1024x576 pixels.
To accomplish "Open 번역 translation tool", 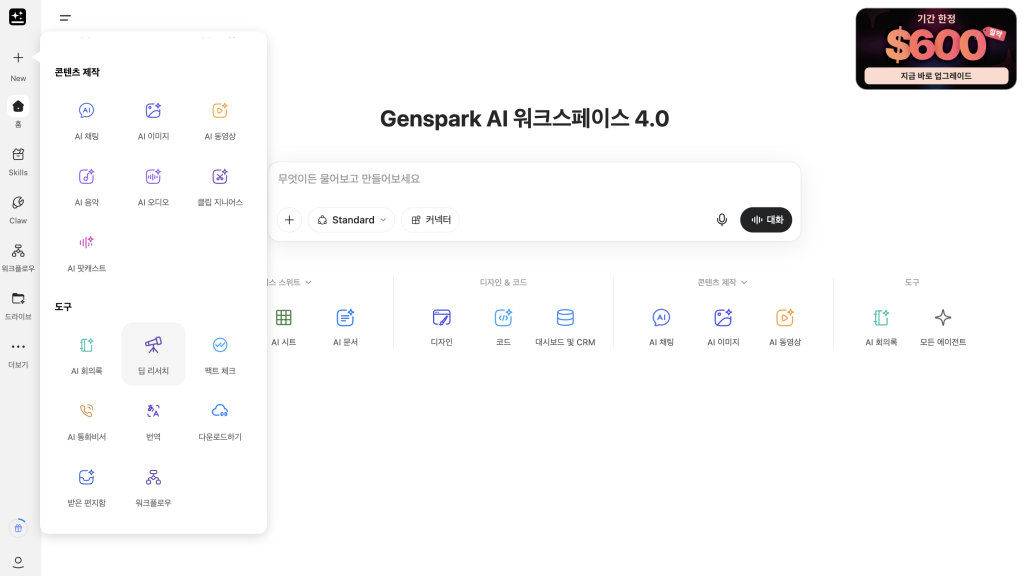I will [153, 421].
